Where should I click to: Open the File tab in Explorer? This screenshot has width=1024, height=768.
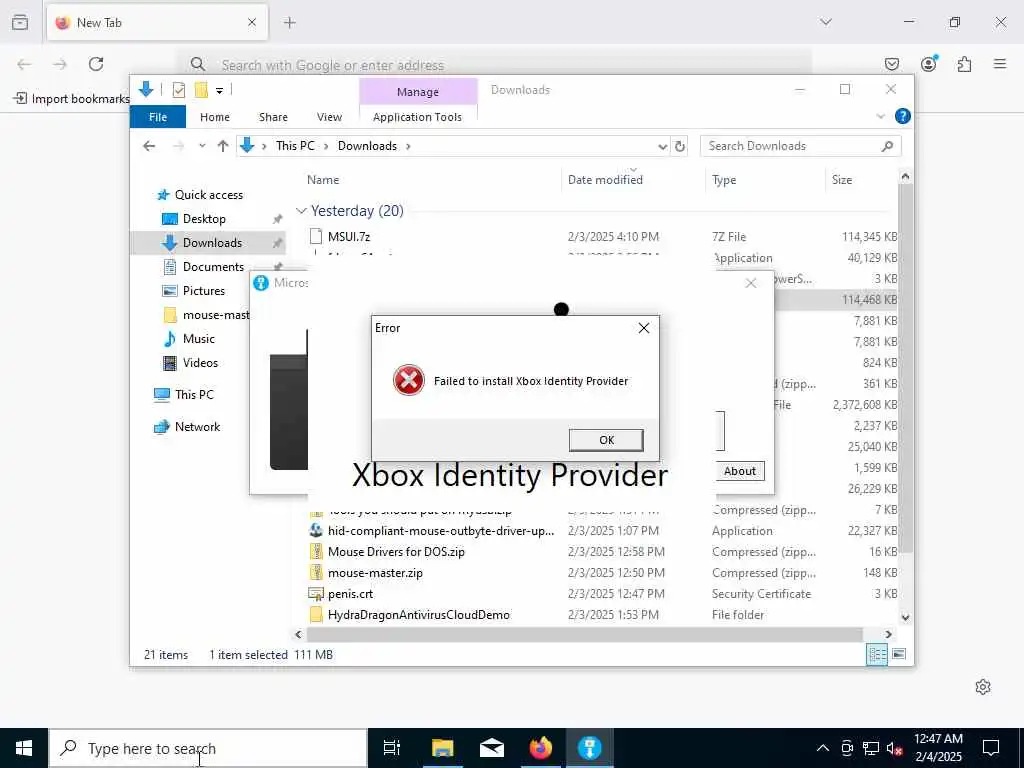click(158, 117)
